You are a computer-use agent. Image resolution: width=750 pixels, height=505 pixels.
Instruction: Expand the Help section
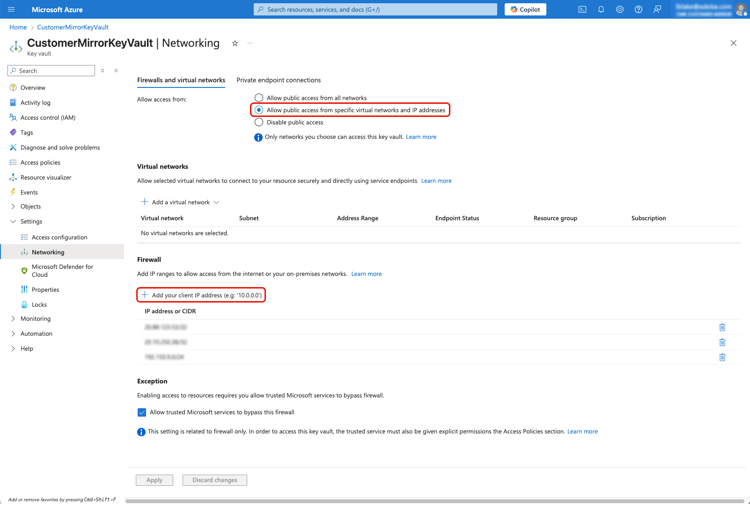click(x=13, y=349)
